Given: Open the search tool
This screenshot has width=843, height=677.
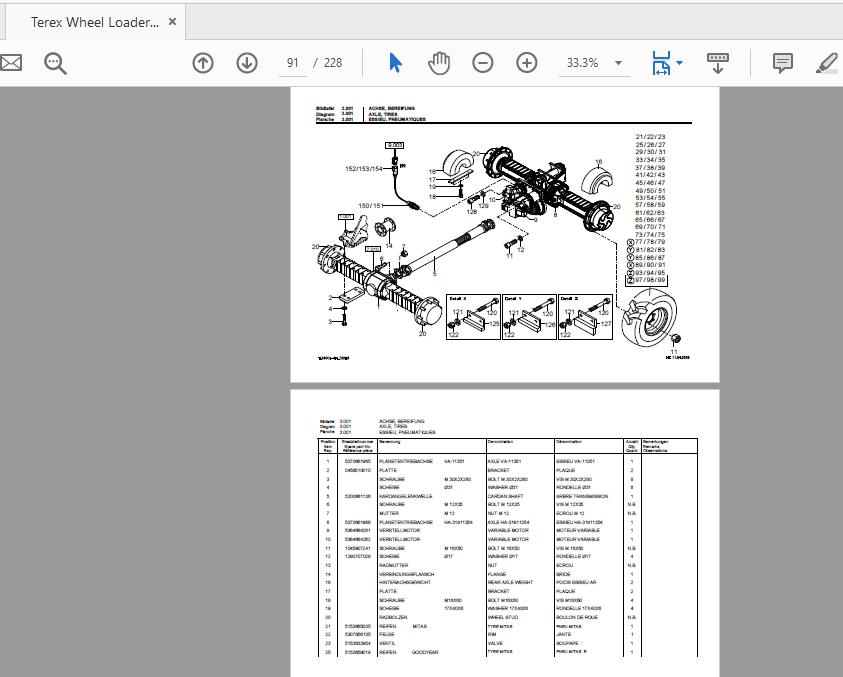Looking at the screenshot, I should click(x=56, y=62).
